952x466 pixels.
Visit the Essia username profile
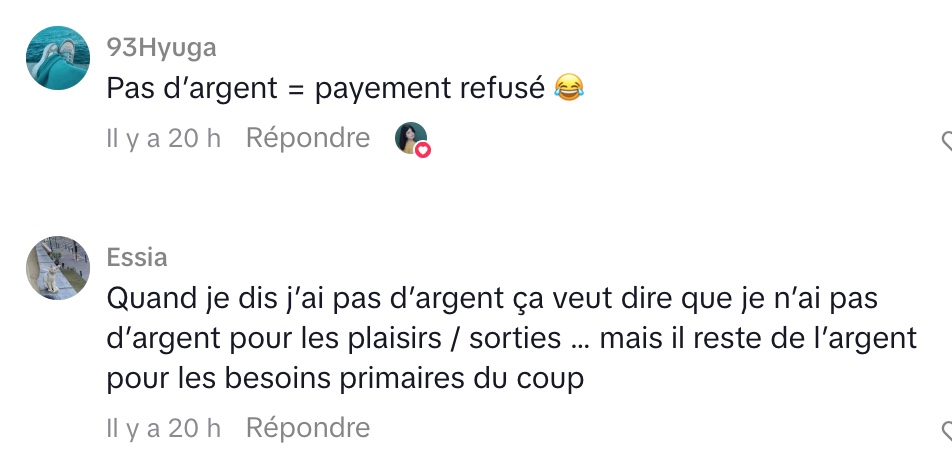click(137, 257)
